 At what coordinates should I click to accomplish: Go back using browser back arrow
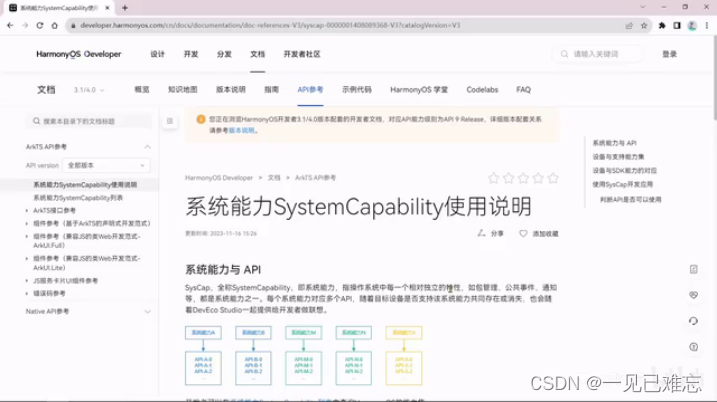pyautogui.click(x=10, y=26)
